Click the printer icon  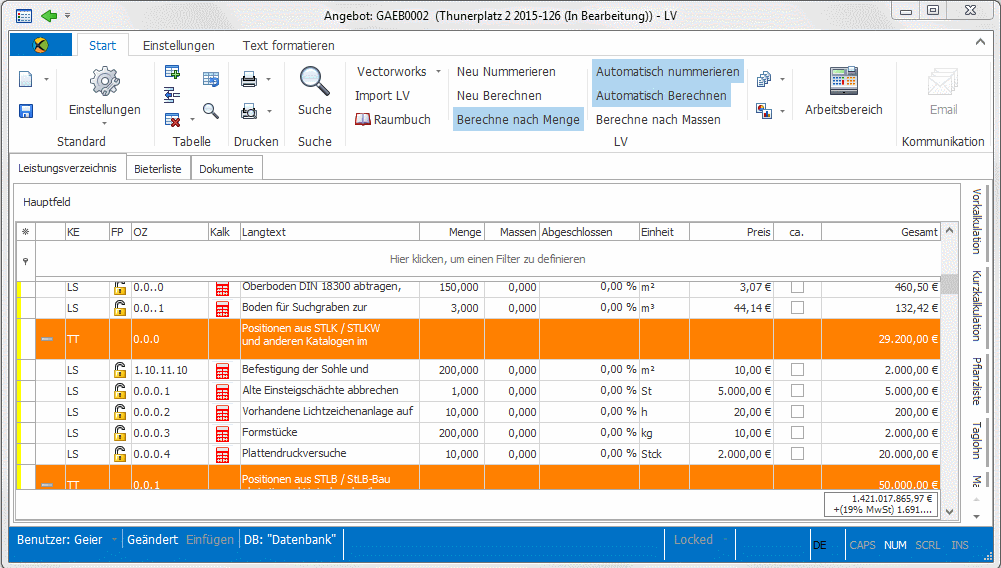[249, 79]
